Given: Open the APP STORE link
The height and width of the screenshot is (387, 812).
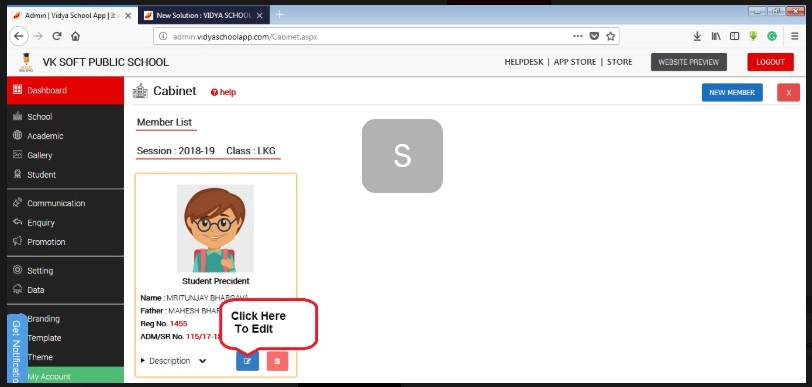Looking at the screenshot, I should 575,62.
